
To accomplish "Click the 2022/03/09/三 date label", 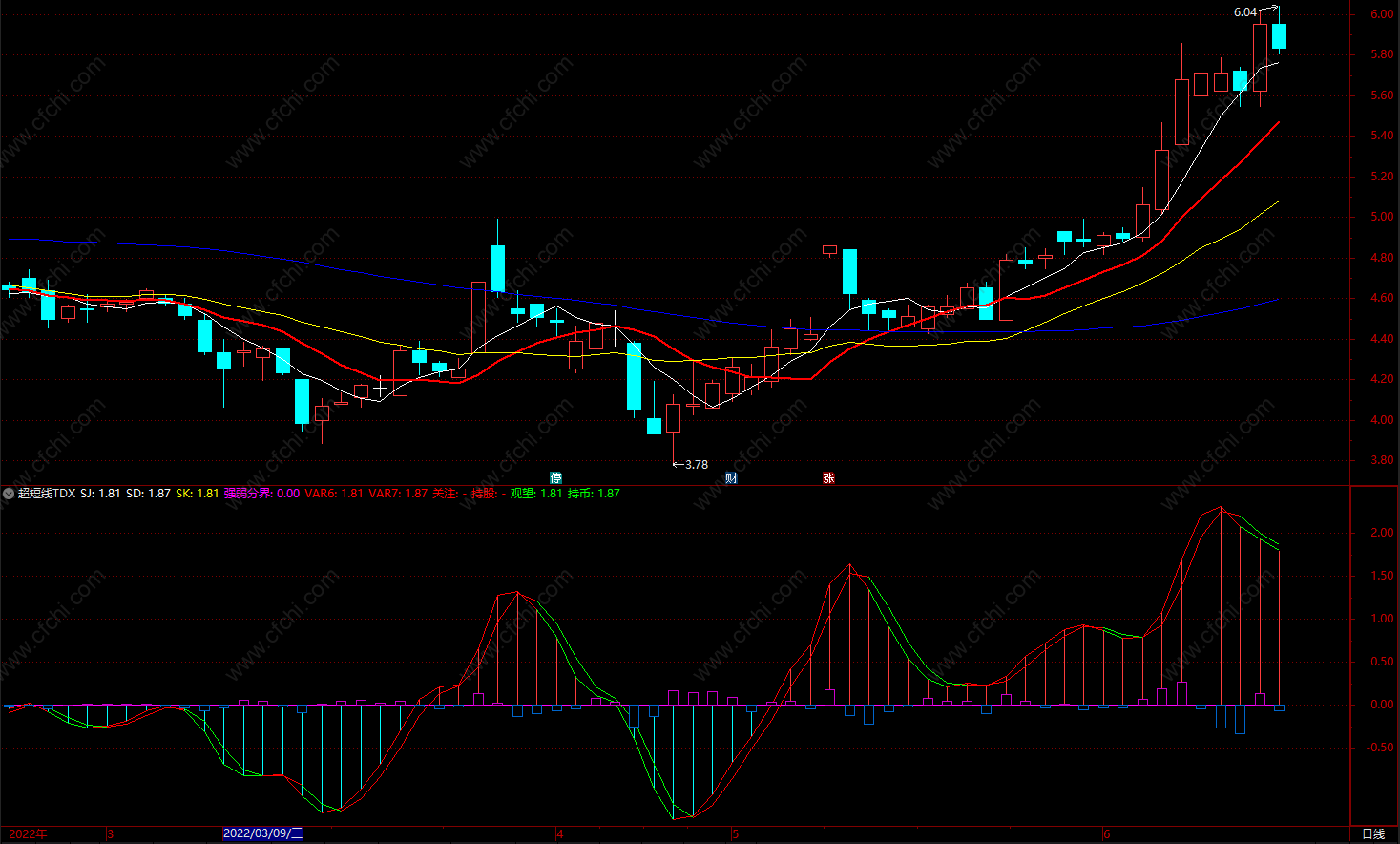I will [263, 833].
